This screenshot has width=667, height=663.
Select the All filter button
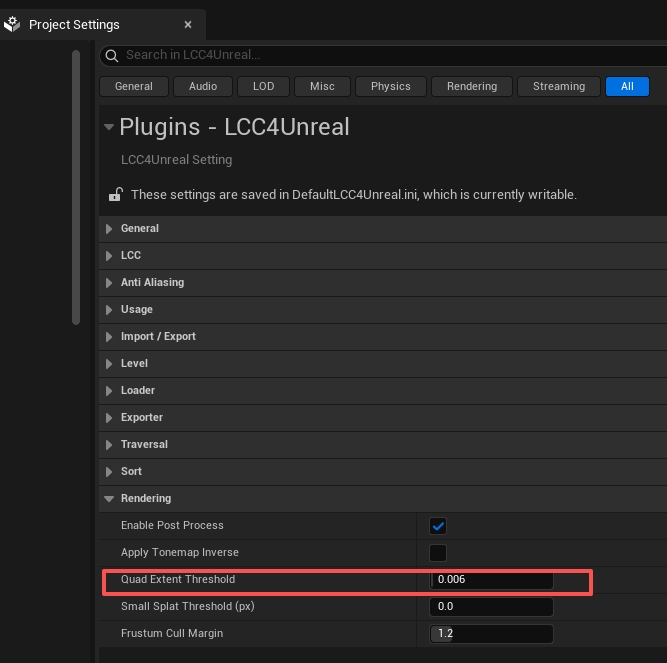627,86
